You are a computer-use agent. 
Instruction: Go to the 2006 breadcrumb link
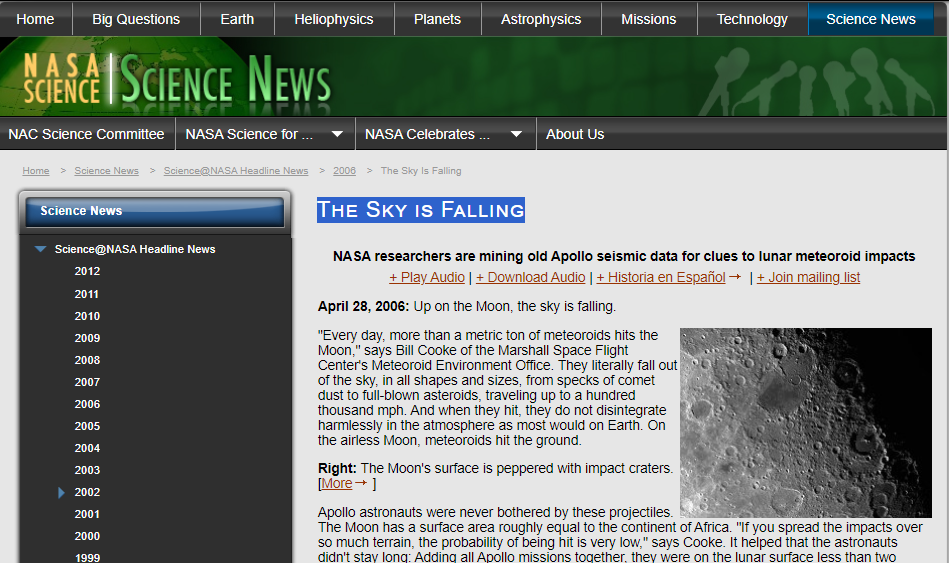pyautogui.click(x=344, y=171)
